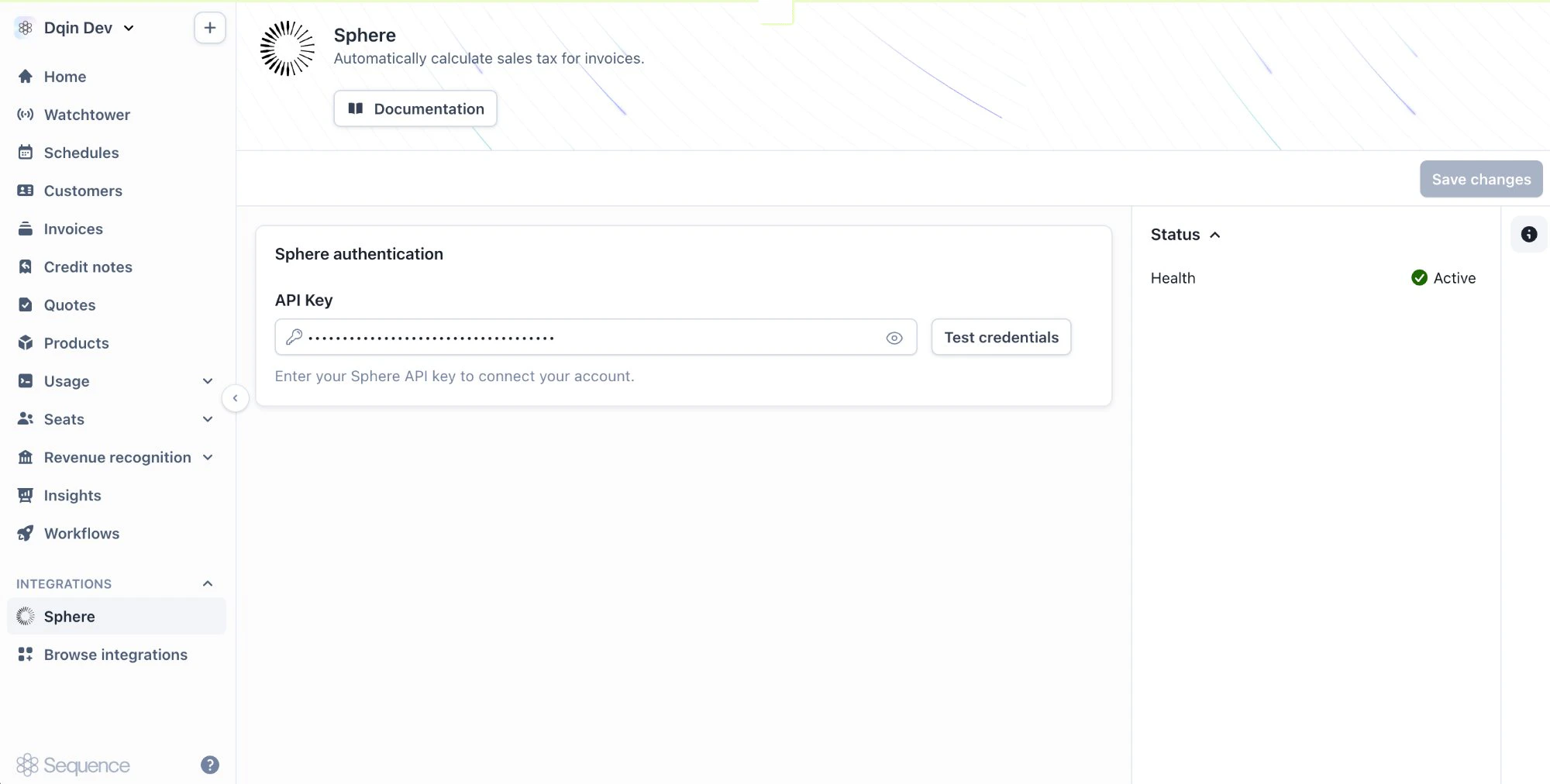1550x784 pixels.
Task: Go to Home in sidebar
Action: 116,76
